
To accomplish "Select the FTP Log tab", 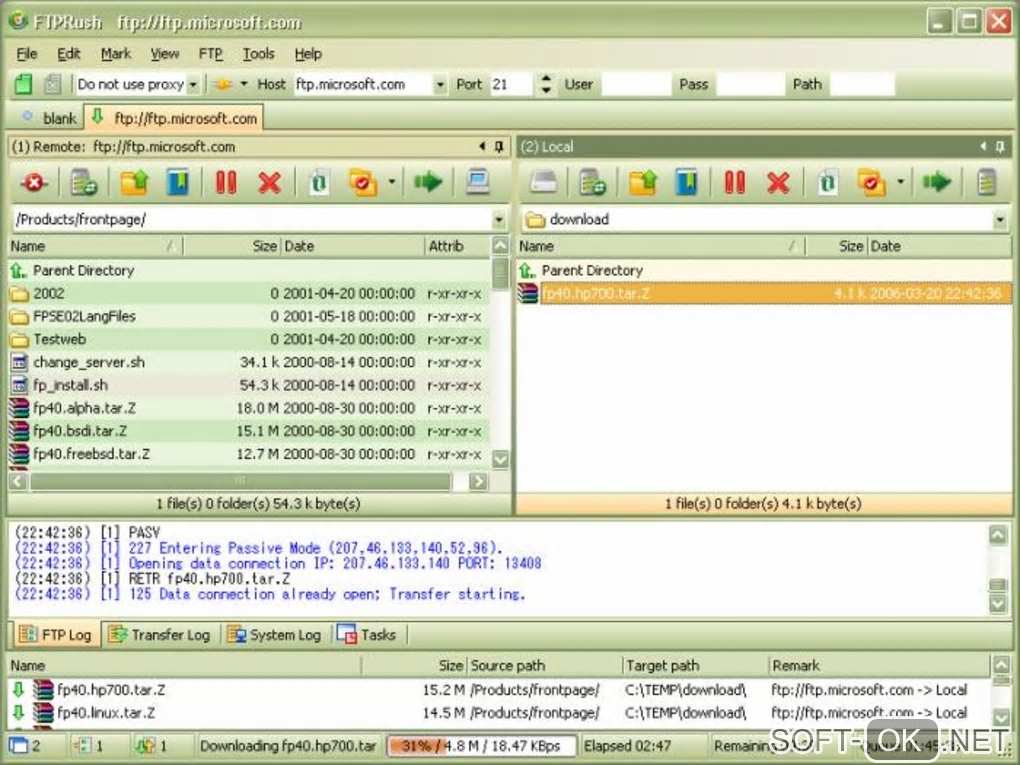I will tap(55, 634).
